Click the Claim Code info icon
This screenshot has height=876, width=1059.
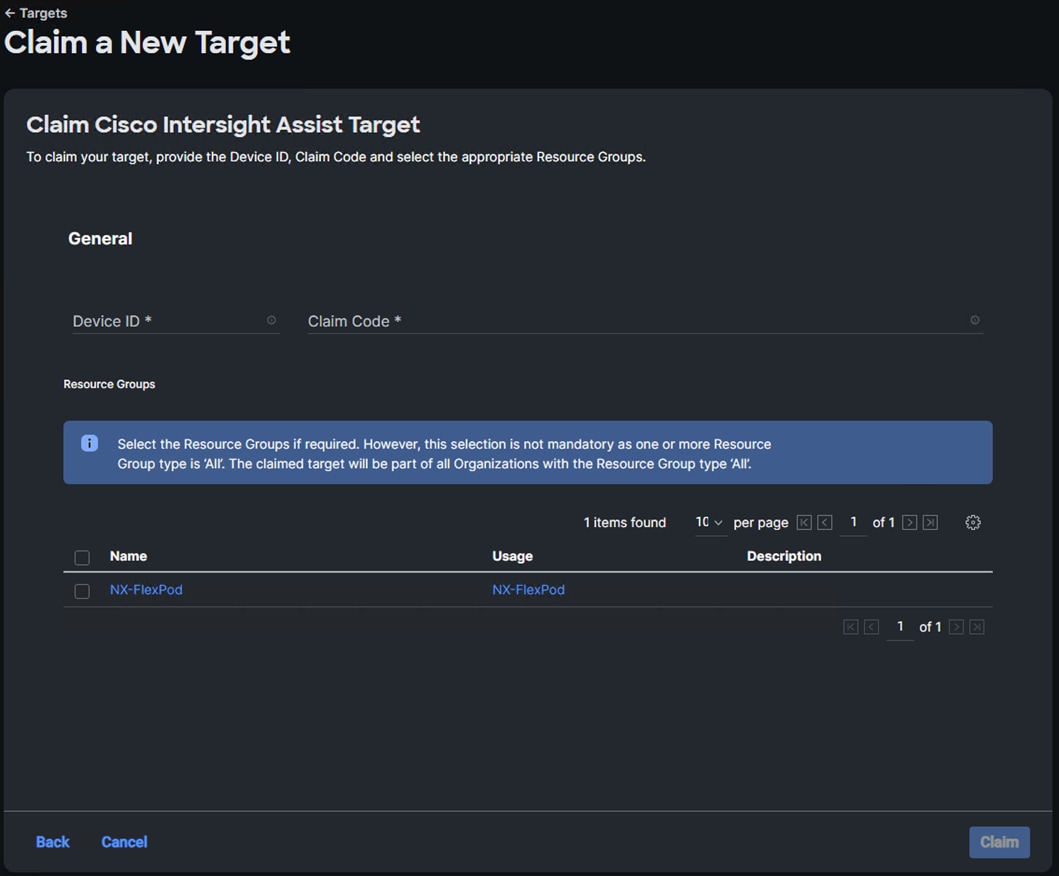pos(975,320)
